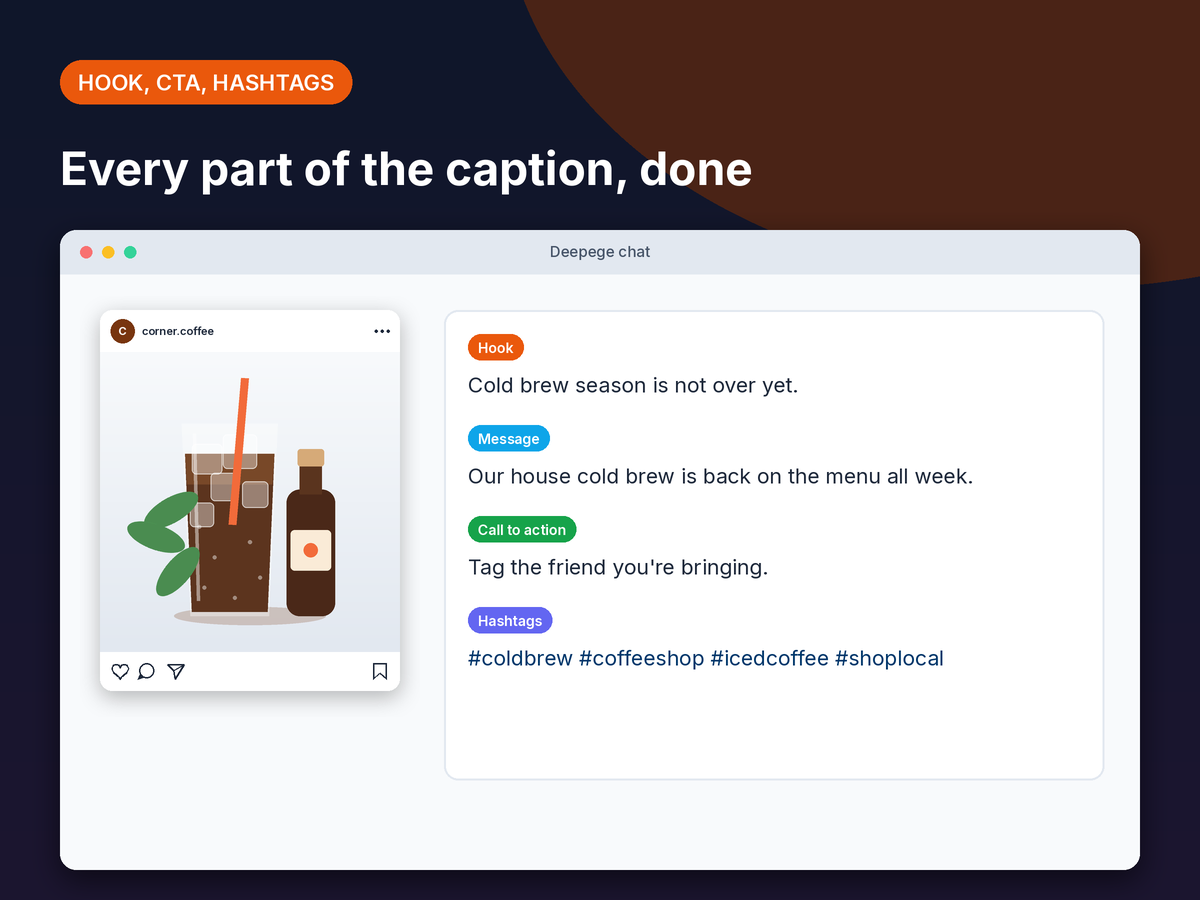Select the blue Message tag
The image size is (1200, 900).
click(x=509, y=439)
